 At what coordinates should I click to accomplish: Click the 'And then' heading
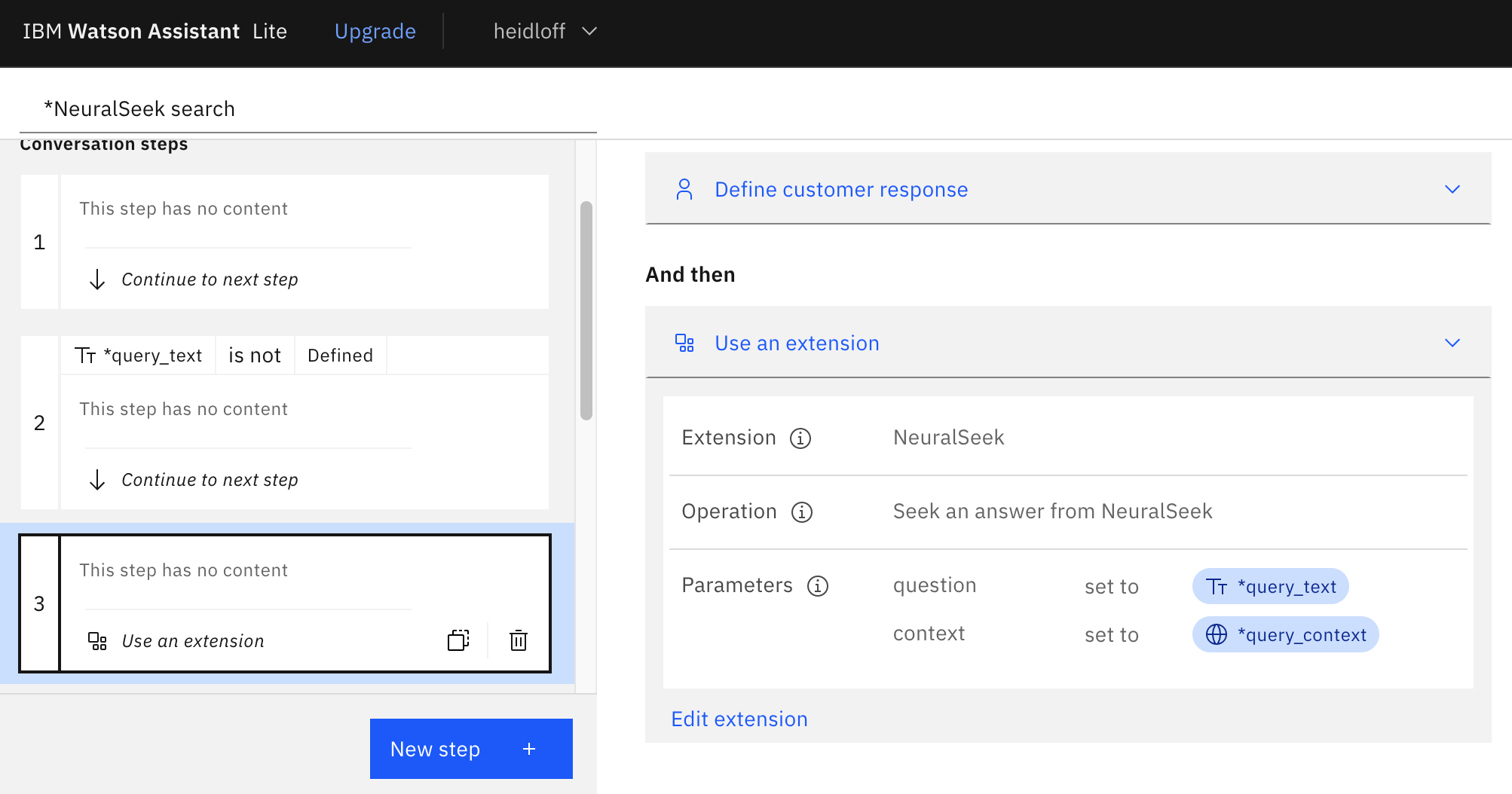pos(690,275)
